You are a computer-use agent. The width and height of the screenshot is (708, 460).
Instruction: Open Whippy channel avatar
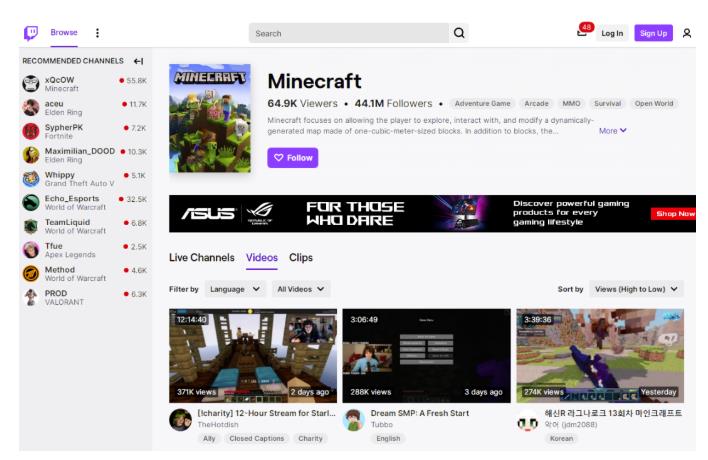coord(31,179)
